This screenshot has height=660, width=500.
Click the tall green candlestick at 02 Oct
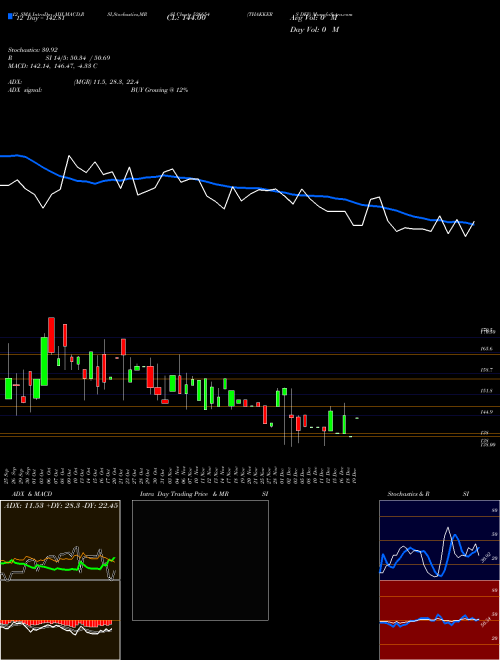click(44, 361)
